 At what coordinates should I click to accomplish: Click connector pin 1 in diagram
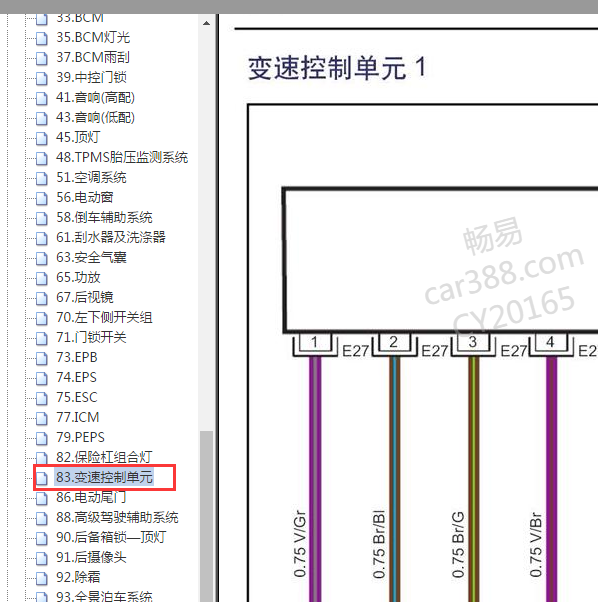tap(314, 342)
